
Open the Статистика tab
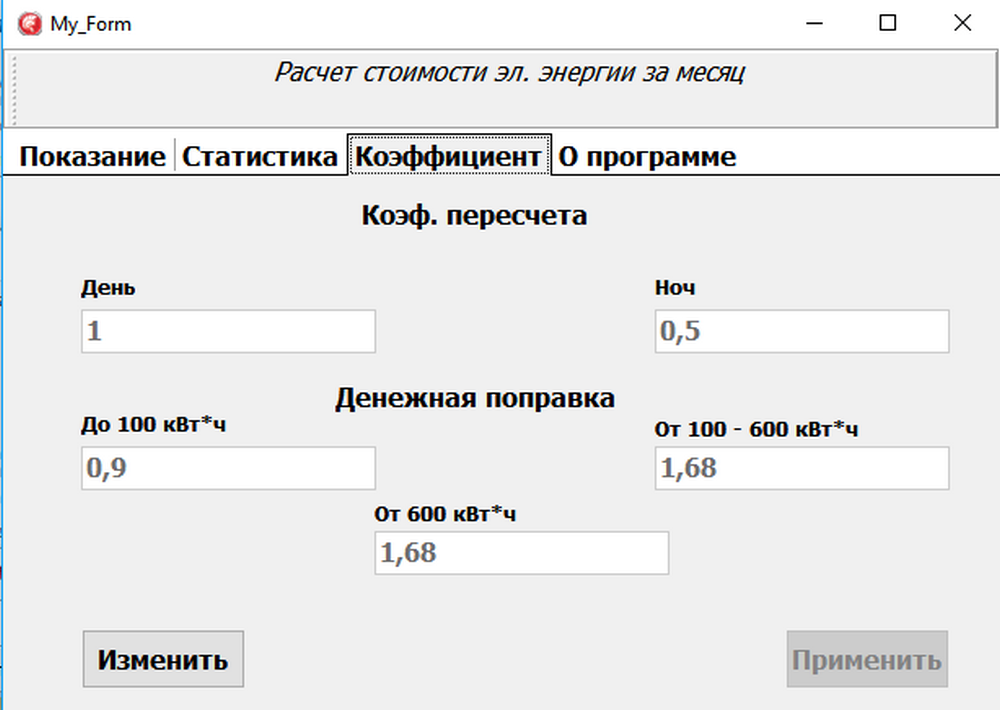(259, 157)
